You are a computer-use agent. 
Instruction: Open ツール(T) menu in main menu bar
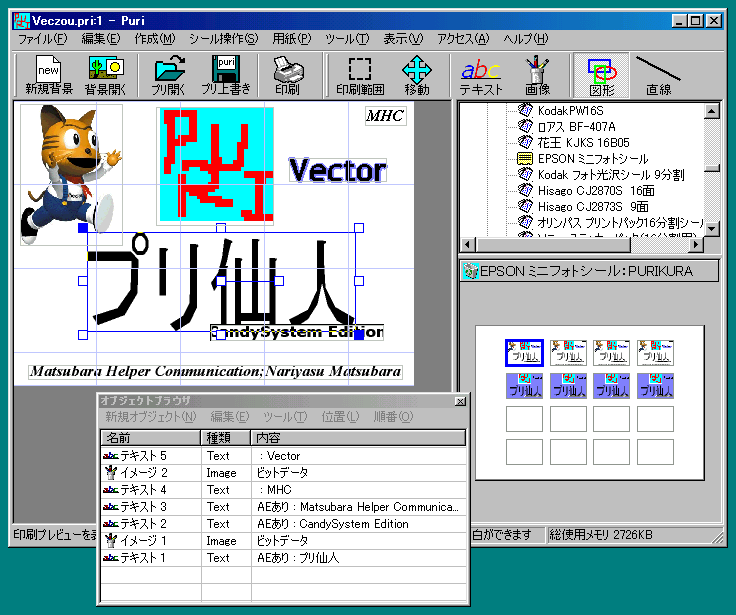[x=347, y=38]
